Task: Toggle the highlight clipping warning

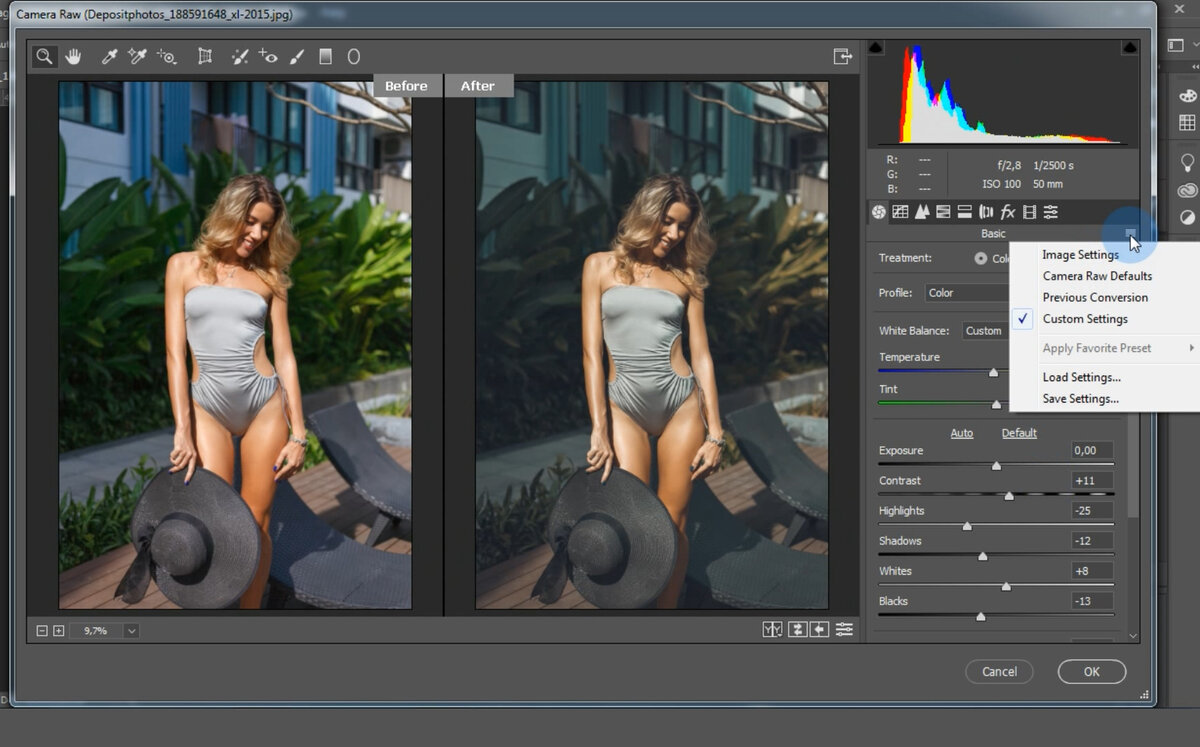Action: pos(1129,47)
